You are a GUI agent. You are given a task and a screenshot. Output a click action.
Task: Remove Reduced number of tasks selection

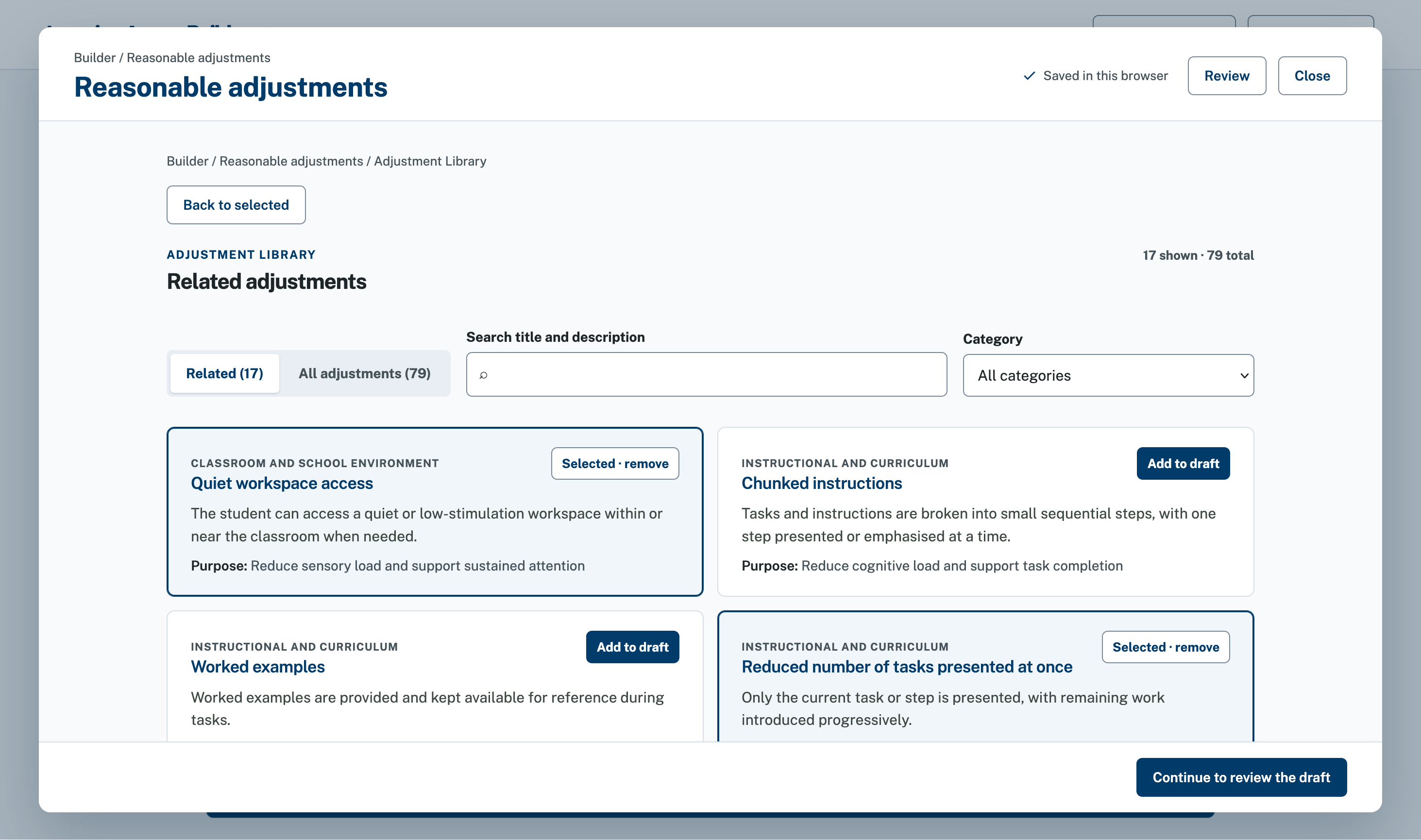click(1166, 647)
